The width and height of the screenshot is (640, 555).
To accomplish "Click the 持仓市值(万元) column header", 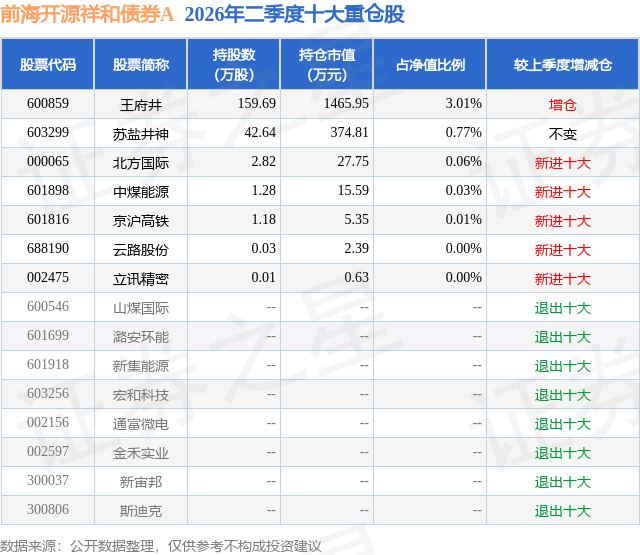I will click(x=327, y=64).
